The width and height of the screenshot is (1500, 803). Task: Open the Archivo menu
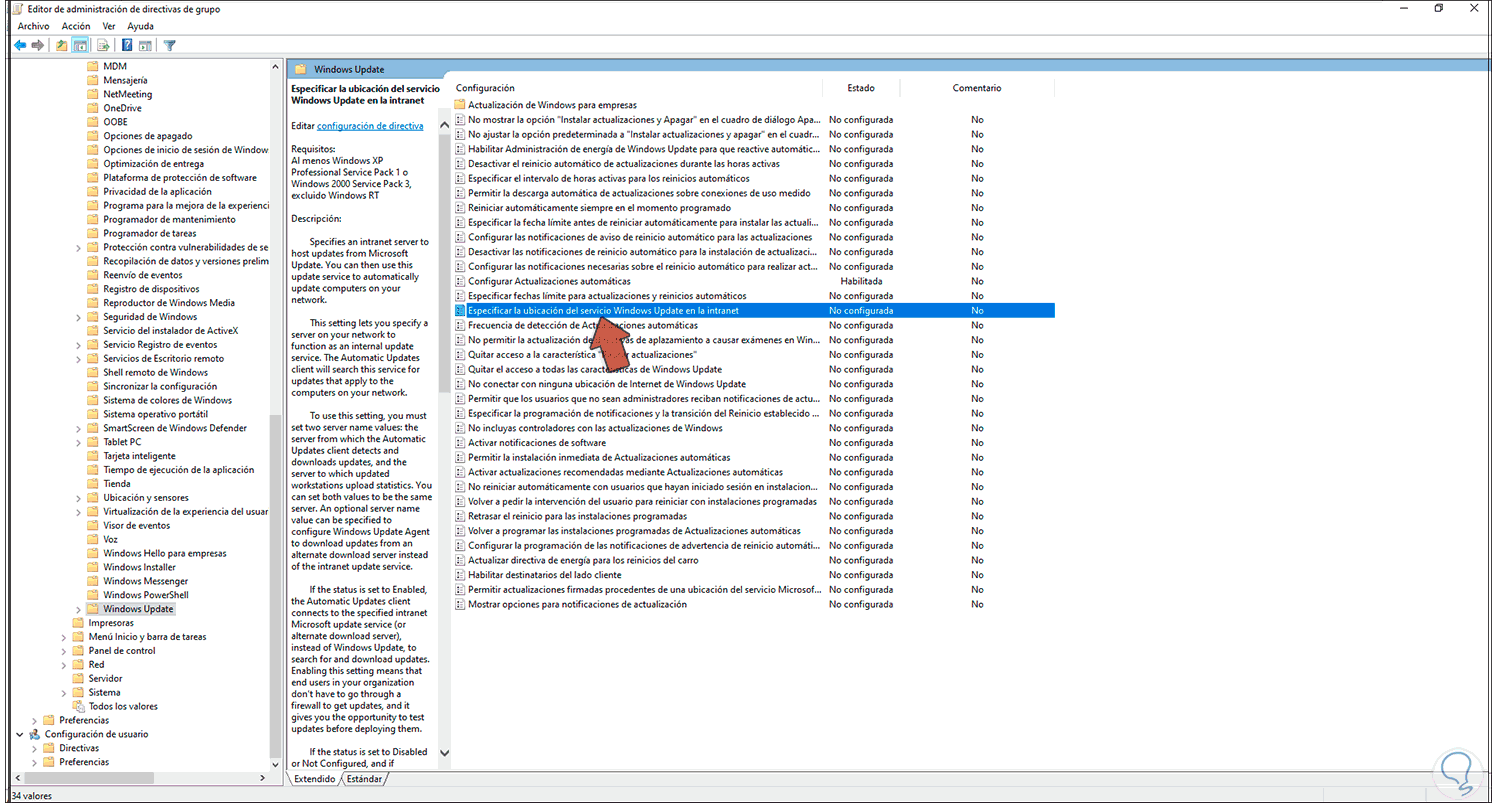34,26
